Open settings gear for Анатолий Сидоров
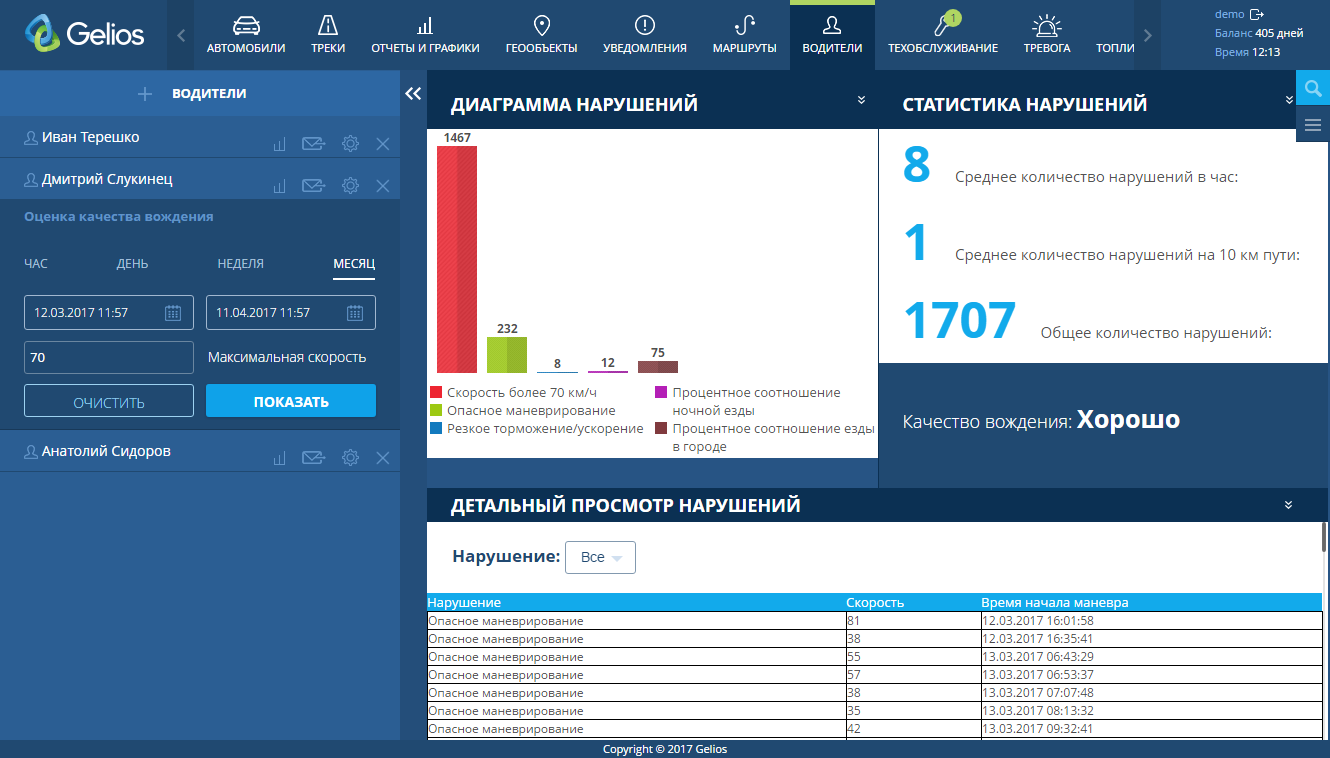The image size is (1330, 758). point(350,458)
